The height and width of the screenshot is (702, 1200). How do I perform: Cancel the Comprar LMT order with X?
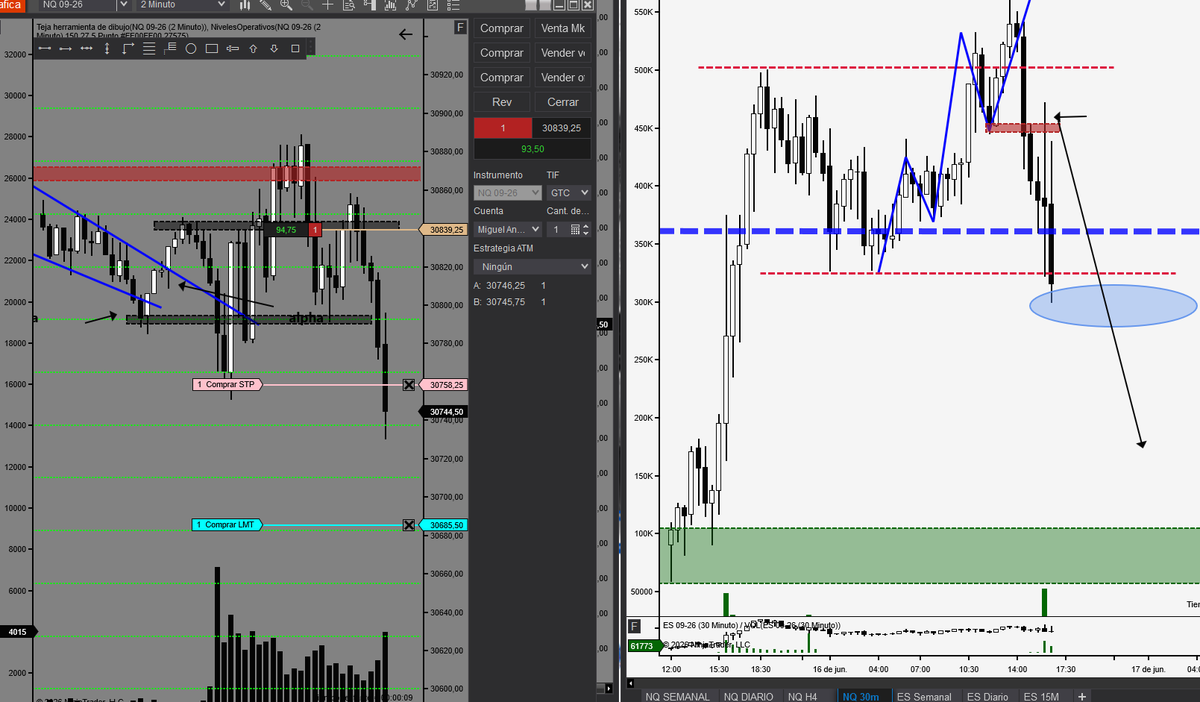coord(409,525)
